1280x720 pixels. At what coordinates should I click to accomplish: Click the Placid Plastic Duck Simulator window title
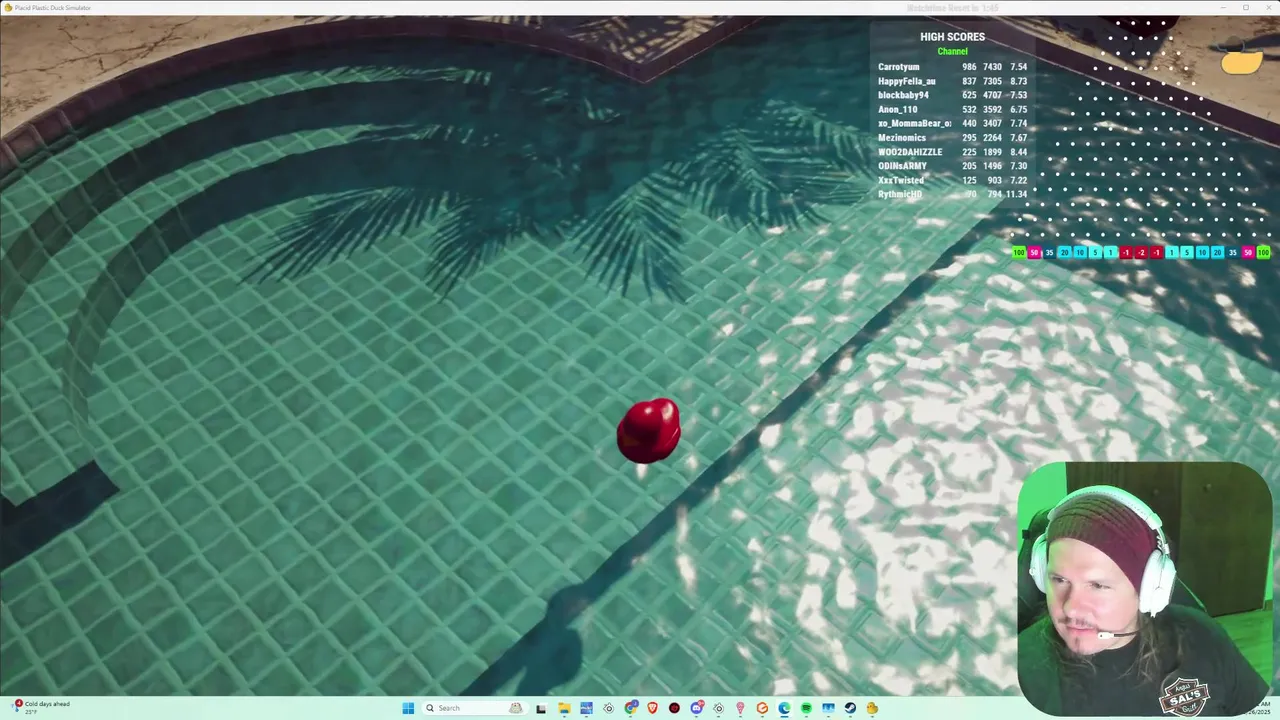point(52,7)
